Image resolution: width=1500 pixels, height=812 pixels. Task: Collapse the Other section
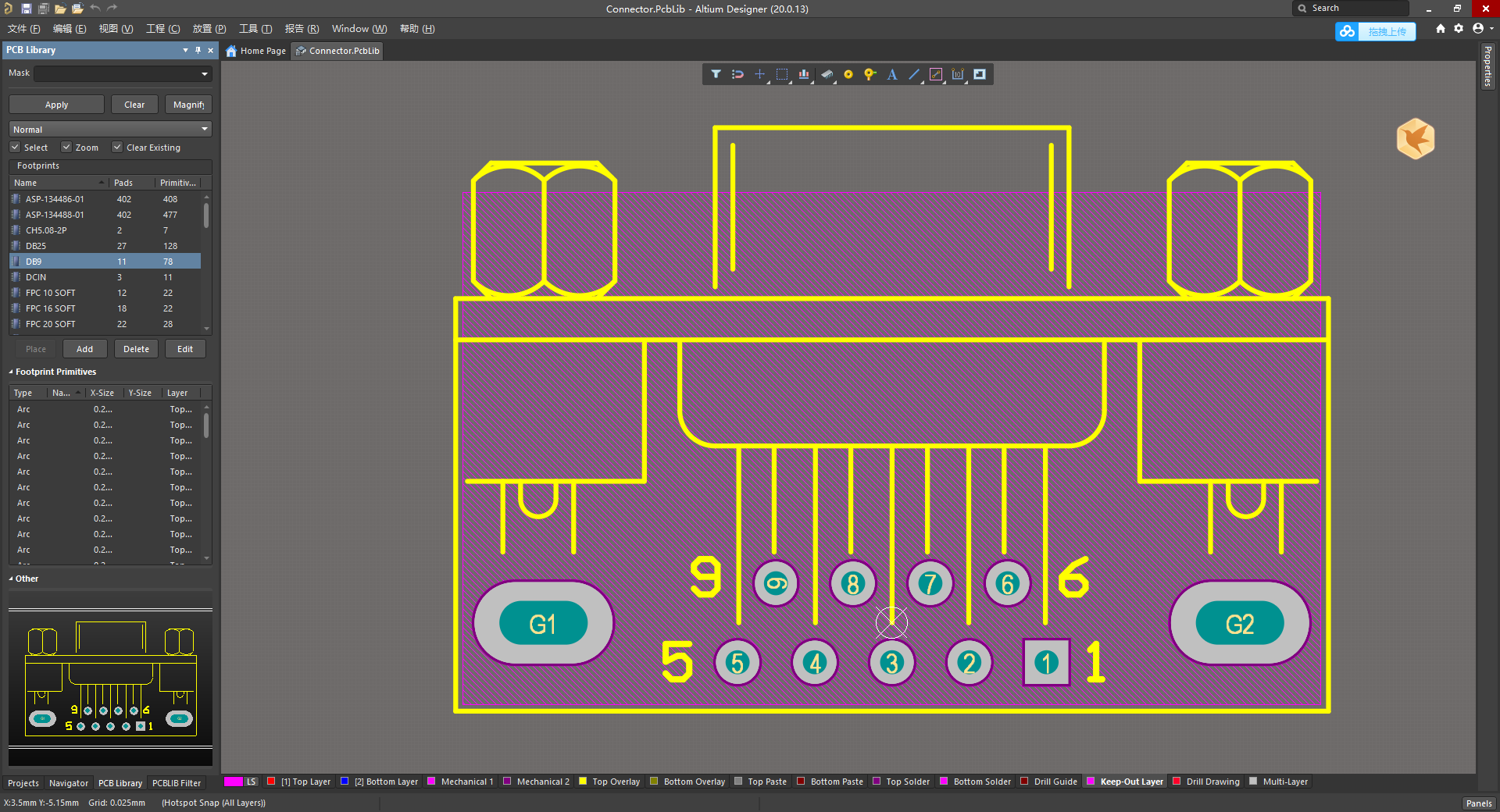click(11, 579)
